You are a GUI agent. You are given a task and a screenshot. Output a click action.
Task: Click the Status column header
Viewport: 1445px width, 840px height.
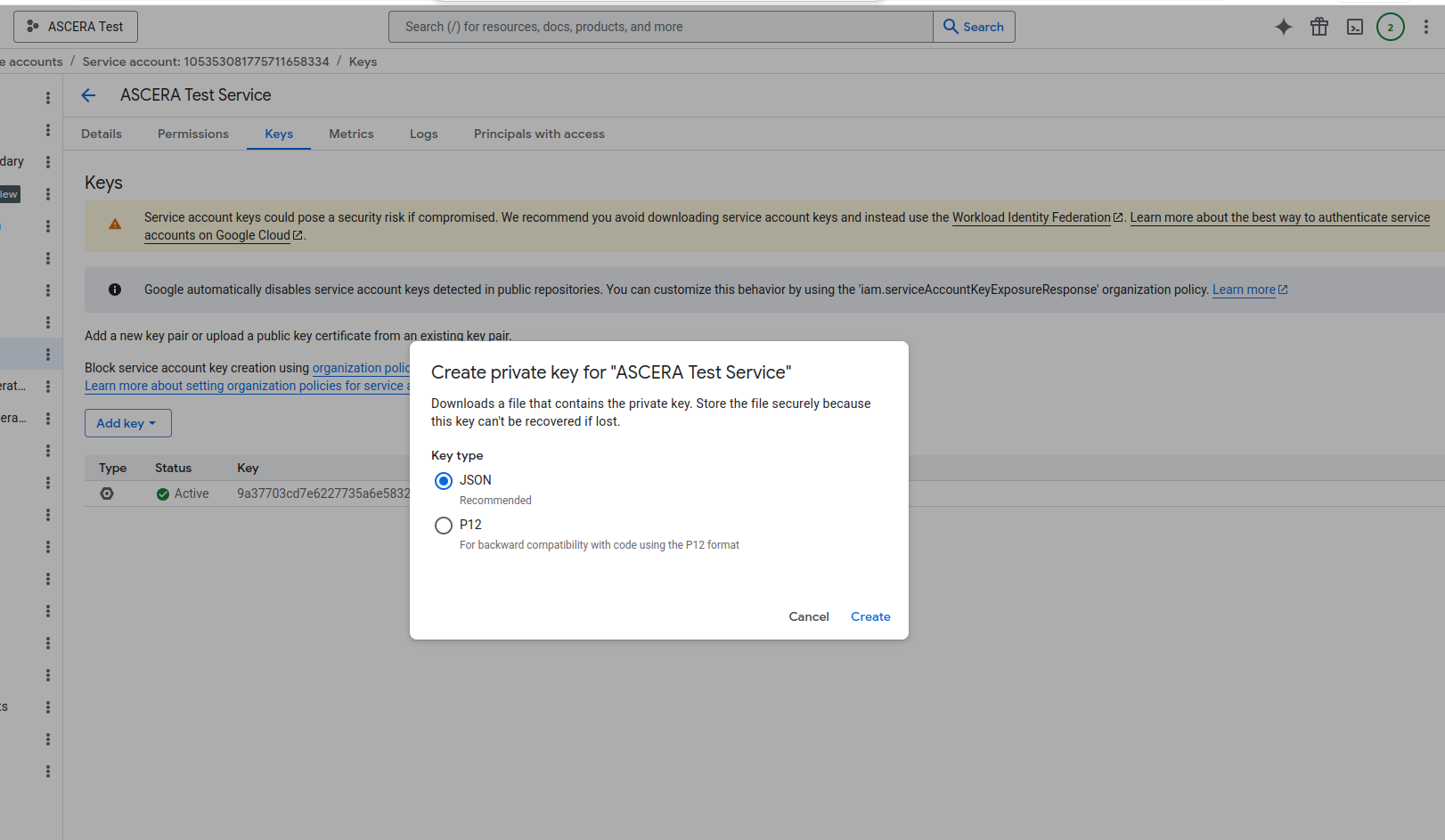point(173,468)
